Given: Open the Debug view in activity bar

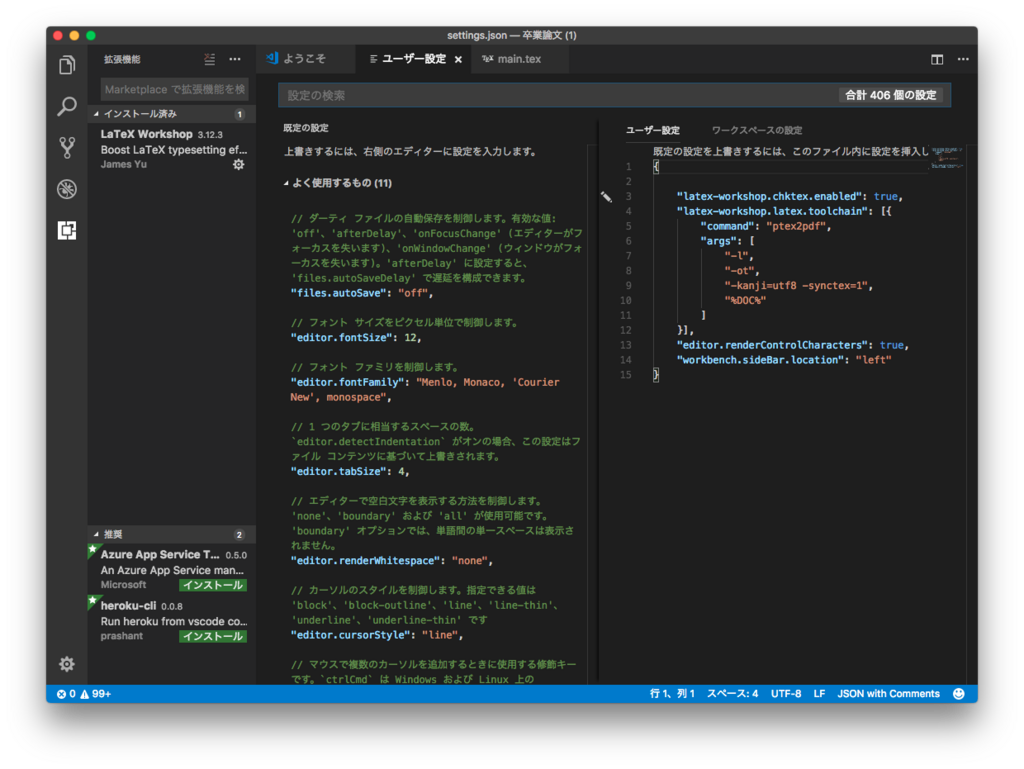Looking at the screenshot, I should (67, 189).
